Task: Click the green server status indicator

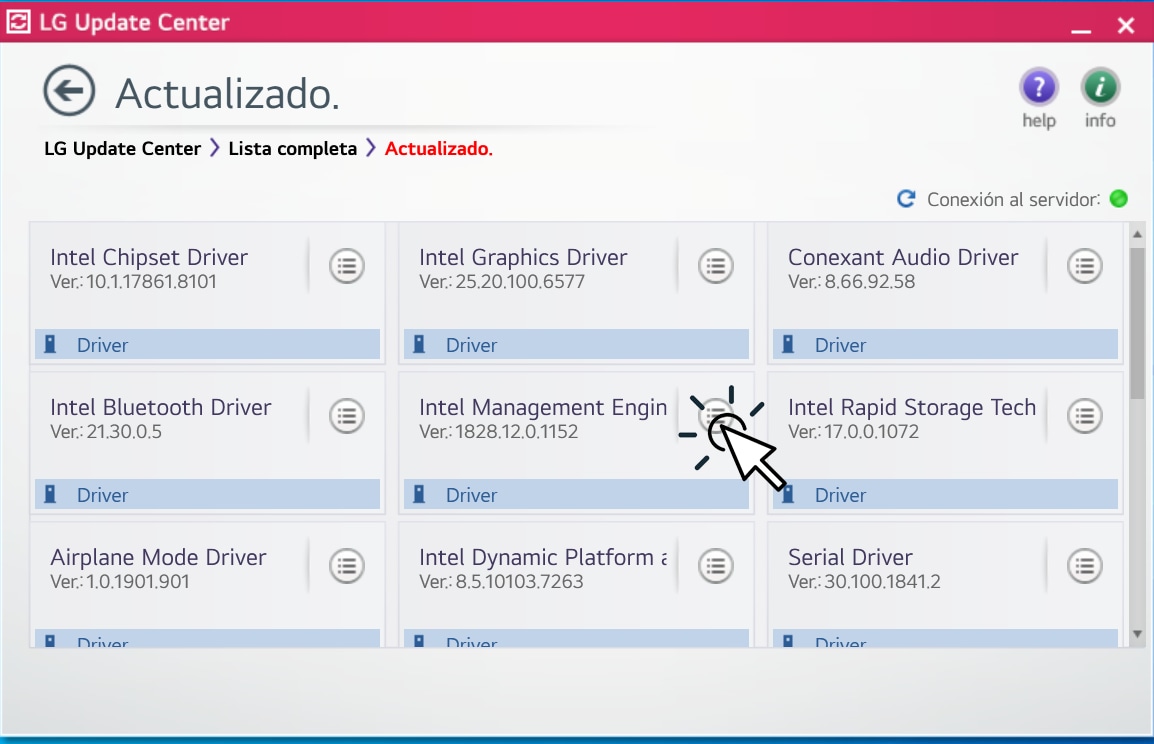Action: [1119, 199]
